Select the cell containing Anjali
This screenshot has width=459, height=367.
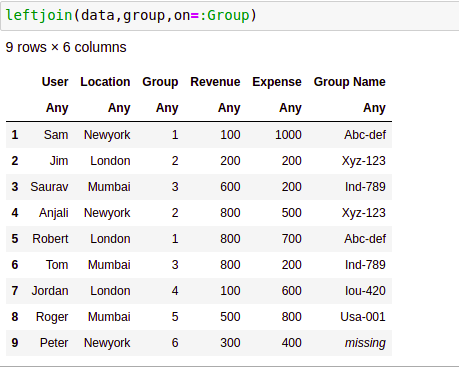(x=54, y=213)
